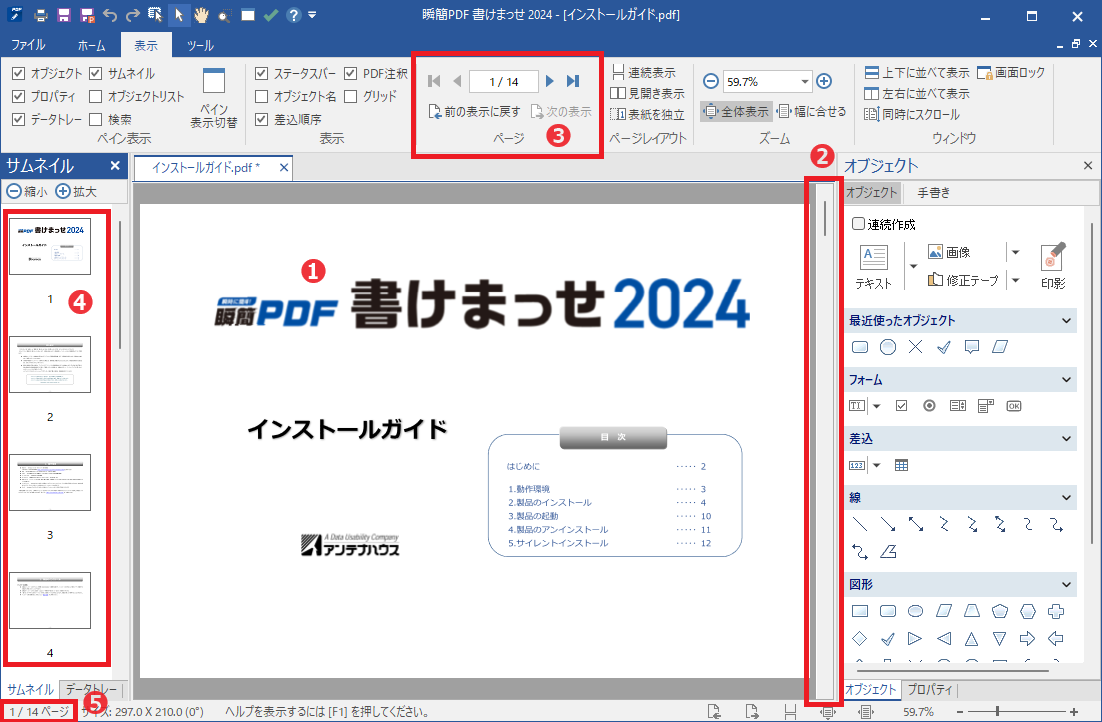
Task: Click 前の表示に戻す button
Action: pyautogui.click(x=474, y=112)
